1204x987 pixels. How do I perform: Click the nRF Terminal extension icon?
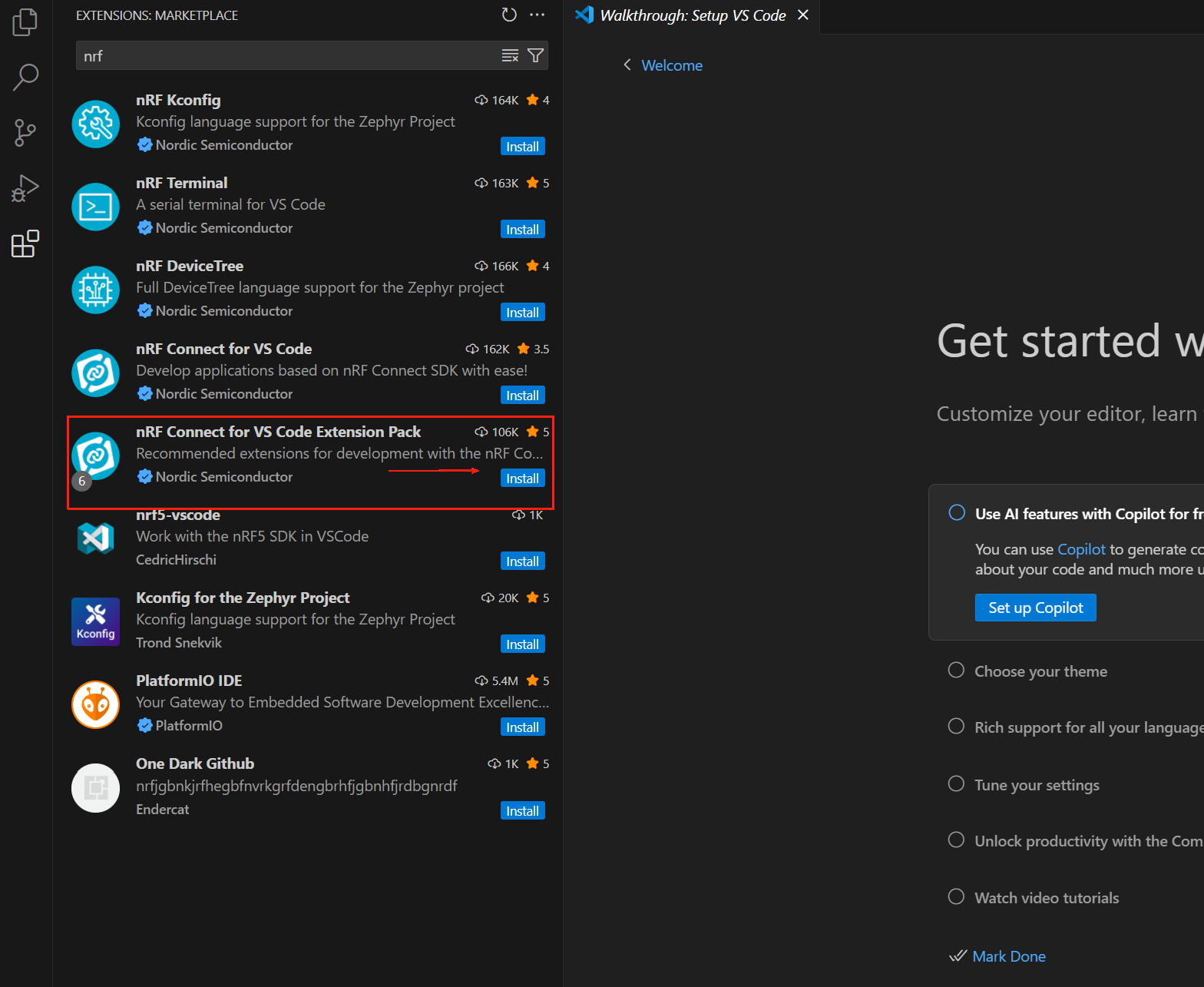coord(96,207)
